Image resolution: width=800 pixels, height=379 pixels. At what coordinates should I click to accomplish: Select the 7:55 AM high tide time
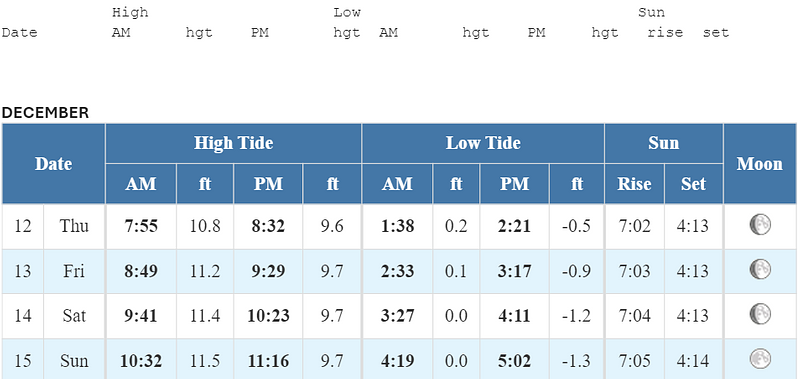click(141, 226)
